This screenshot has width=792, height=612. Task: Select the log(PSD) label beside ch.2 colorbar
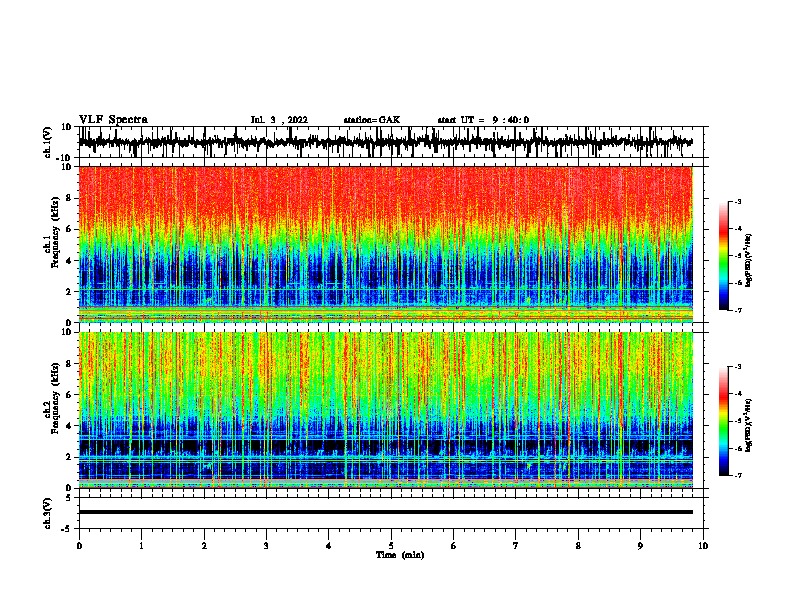point(748,425)
